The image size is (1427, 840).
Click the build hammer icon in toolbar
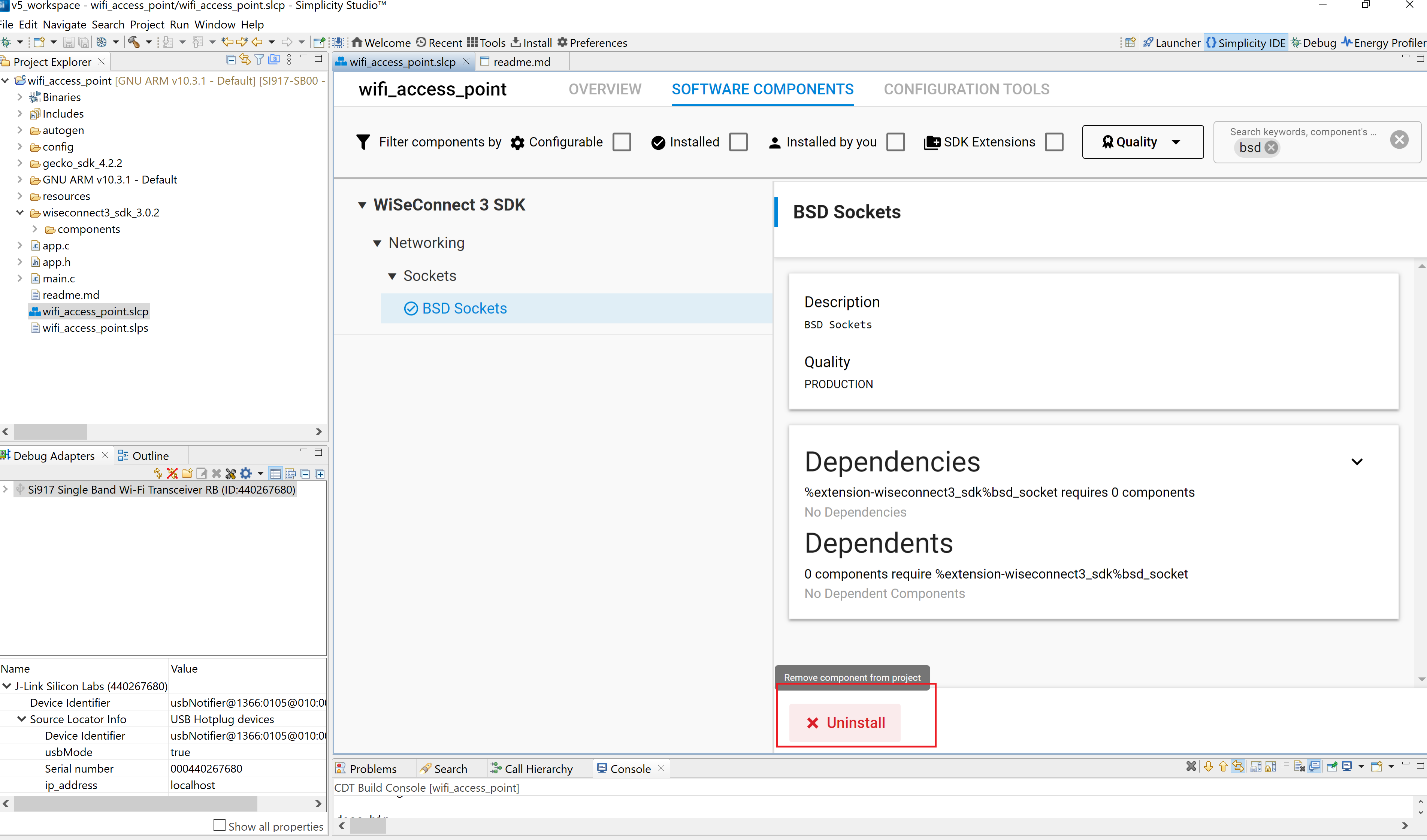[134, 42]
